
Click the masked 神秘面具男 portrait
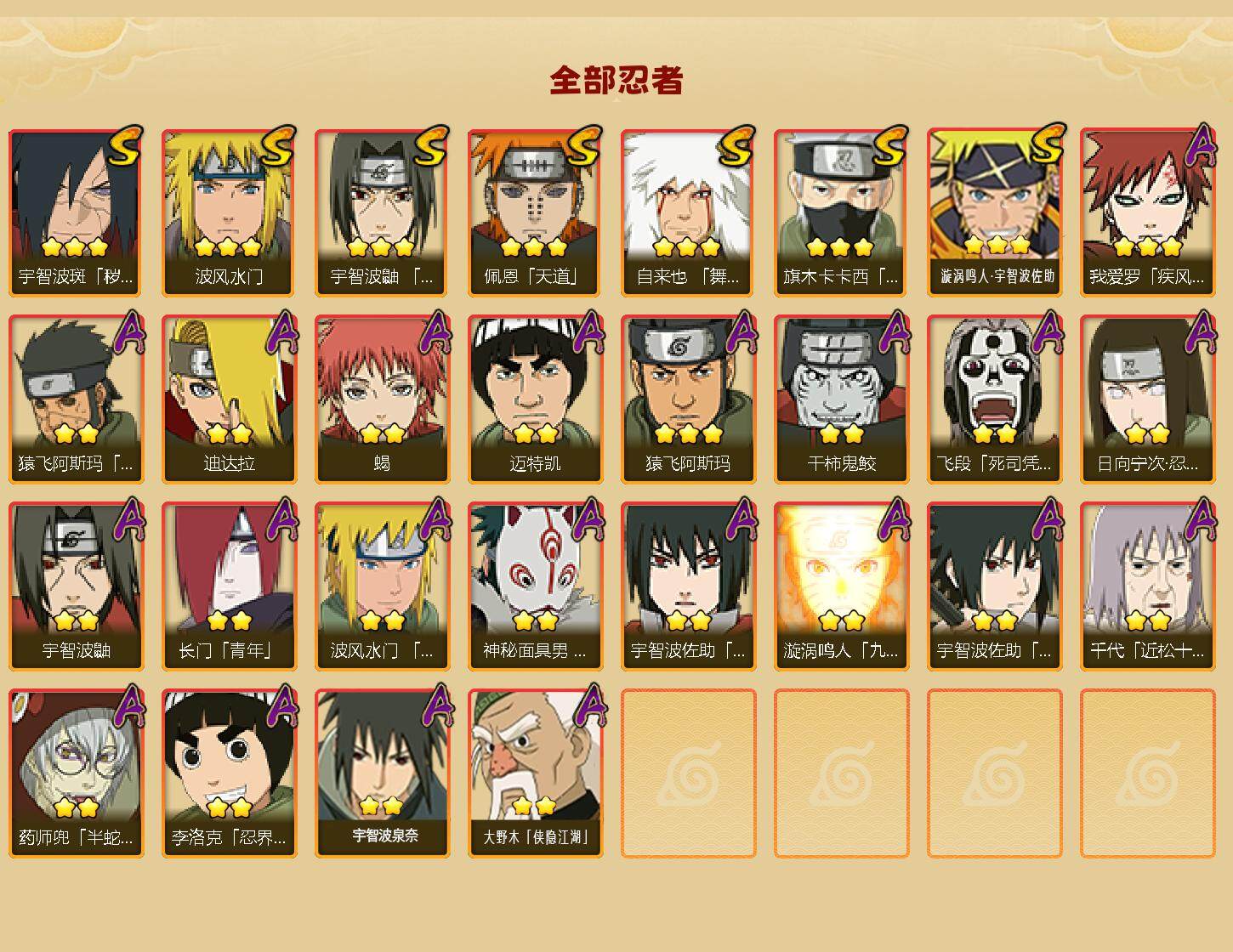[x=535, y=568]
